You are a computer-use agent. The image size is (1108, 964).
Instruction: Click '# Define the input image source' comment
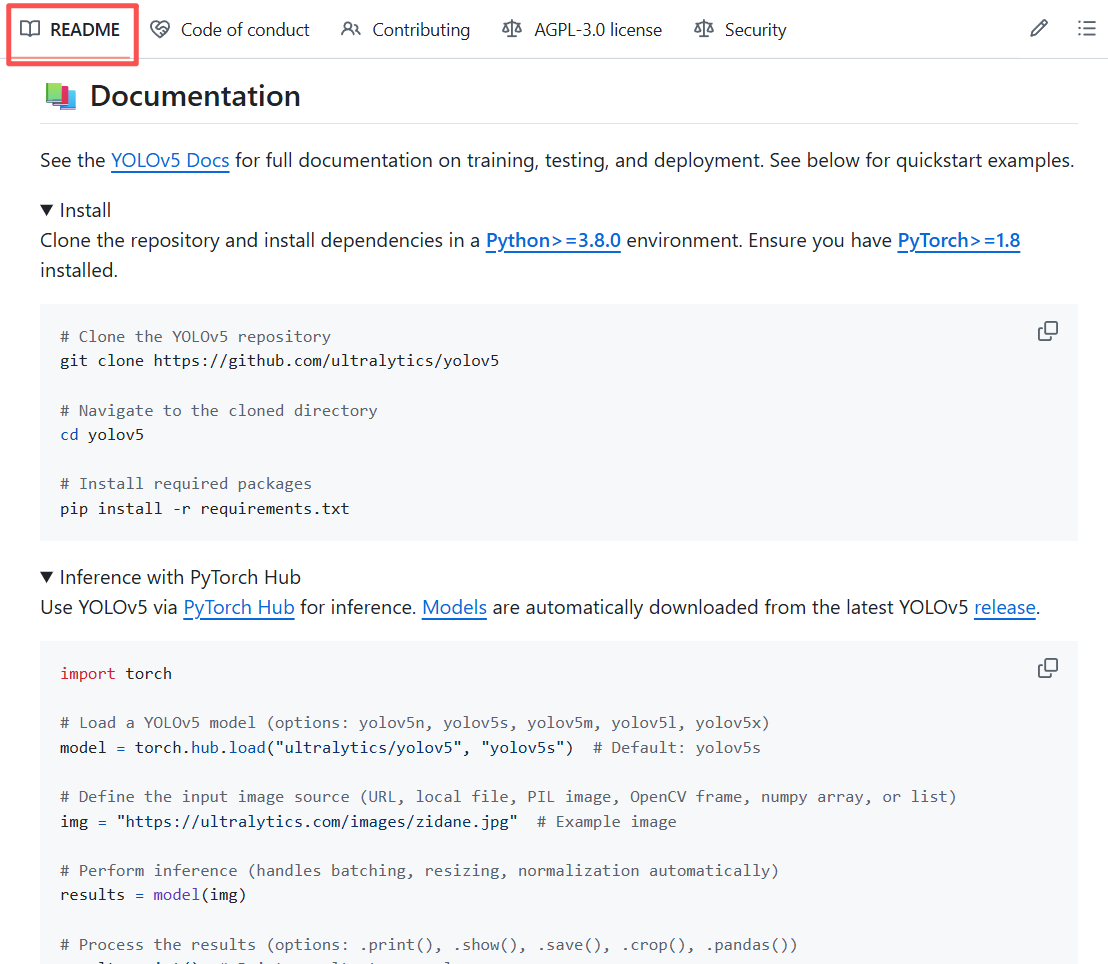coord(509,797)
